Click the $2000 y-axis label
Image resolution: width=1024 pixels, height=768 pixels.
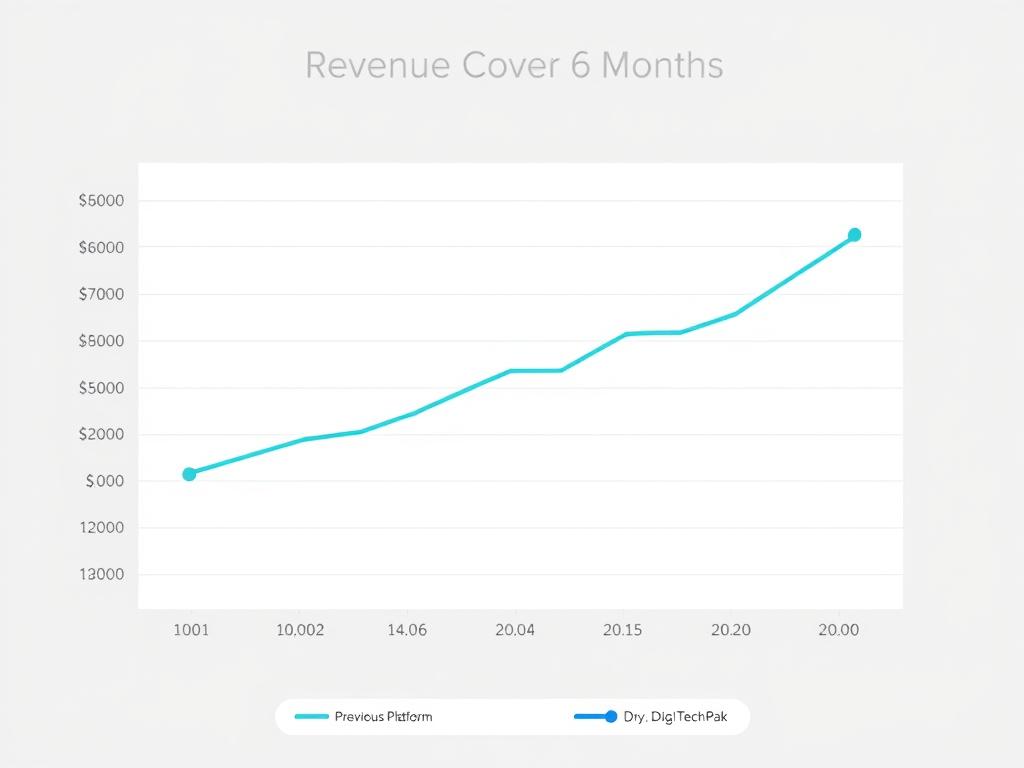pos(101,434)
